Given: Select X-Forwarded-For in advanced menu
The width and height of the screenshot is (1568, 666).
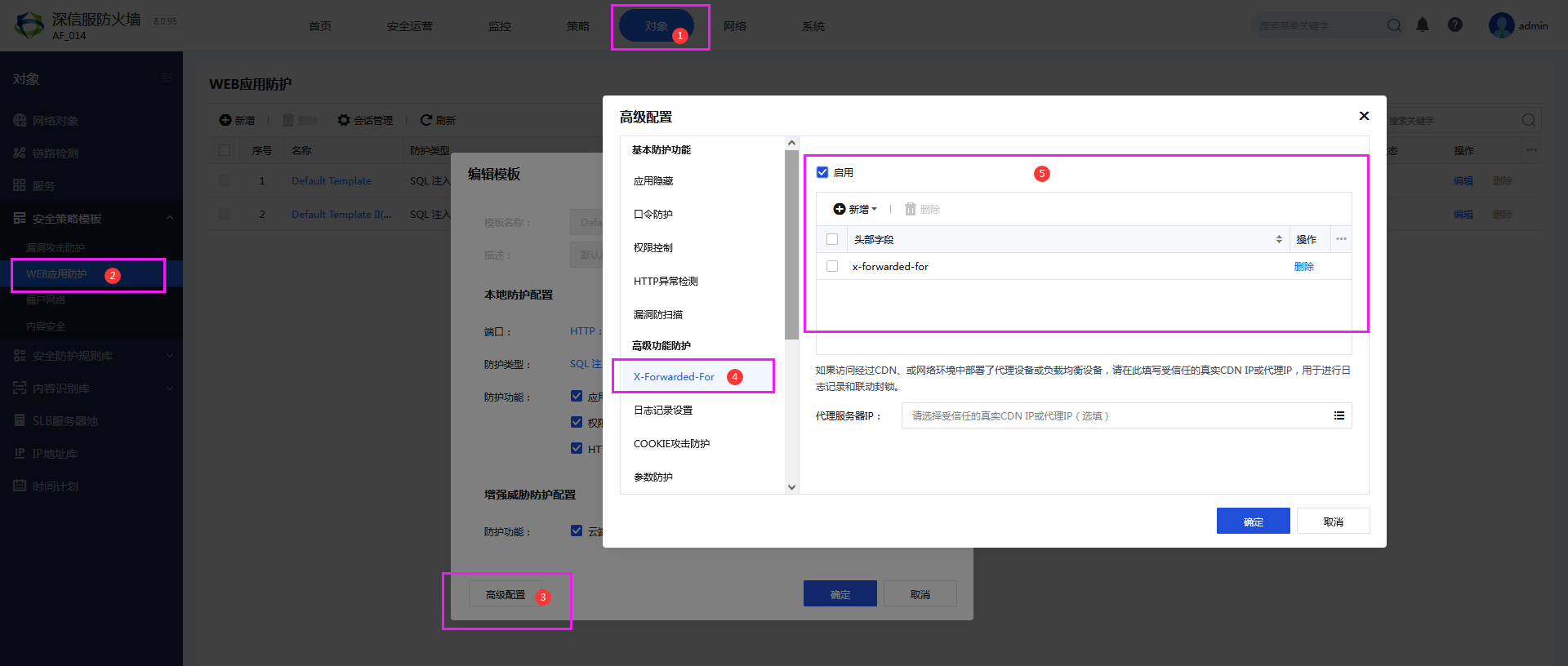Looking at the screenshot, I should [674, 376].
